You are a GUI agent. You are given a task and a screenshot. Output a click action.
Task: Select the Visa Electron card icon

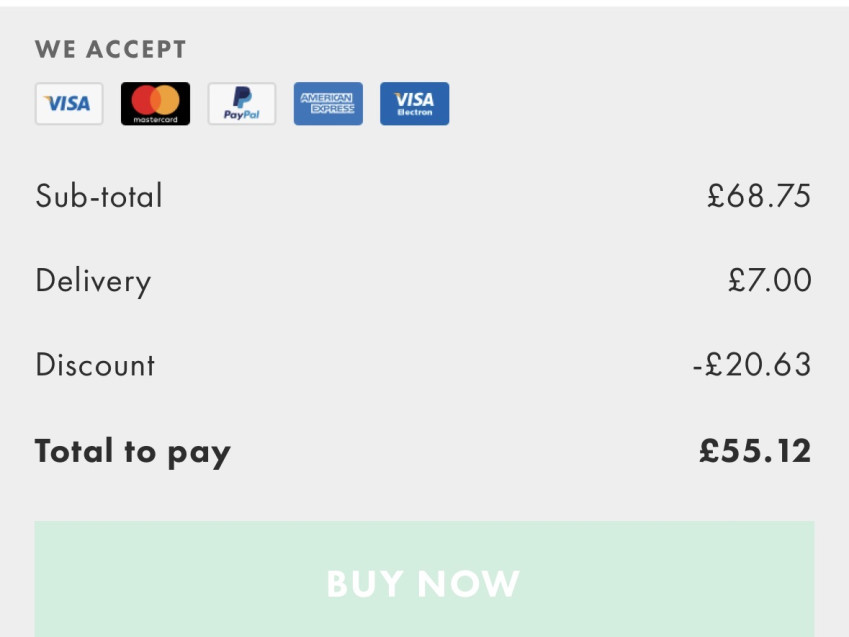pyautogui.click(x=414, y=104)
